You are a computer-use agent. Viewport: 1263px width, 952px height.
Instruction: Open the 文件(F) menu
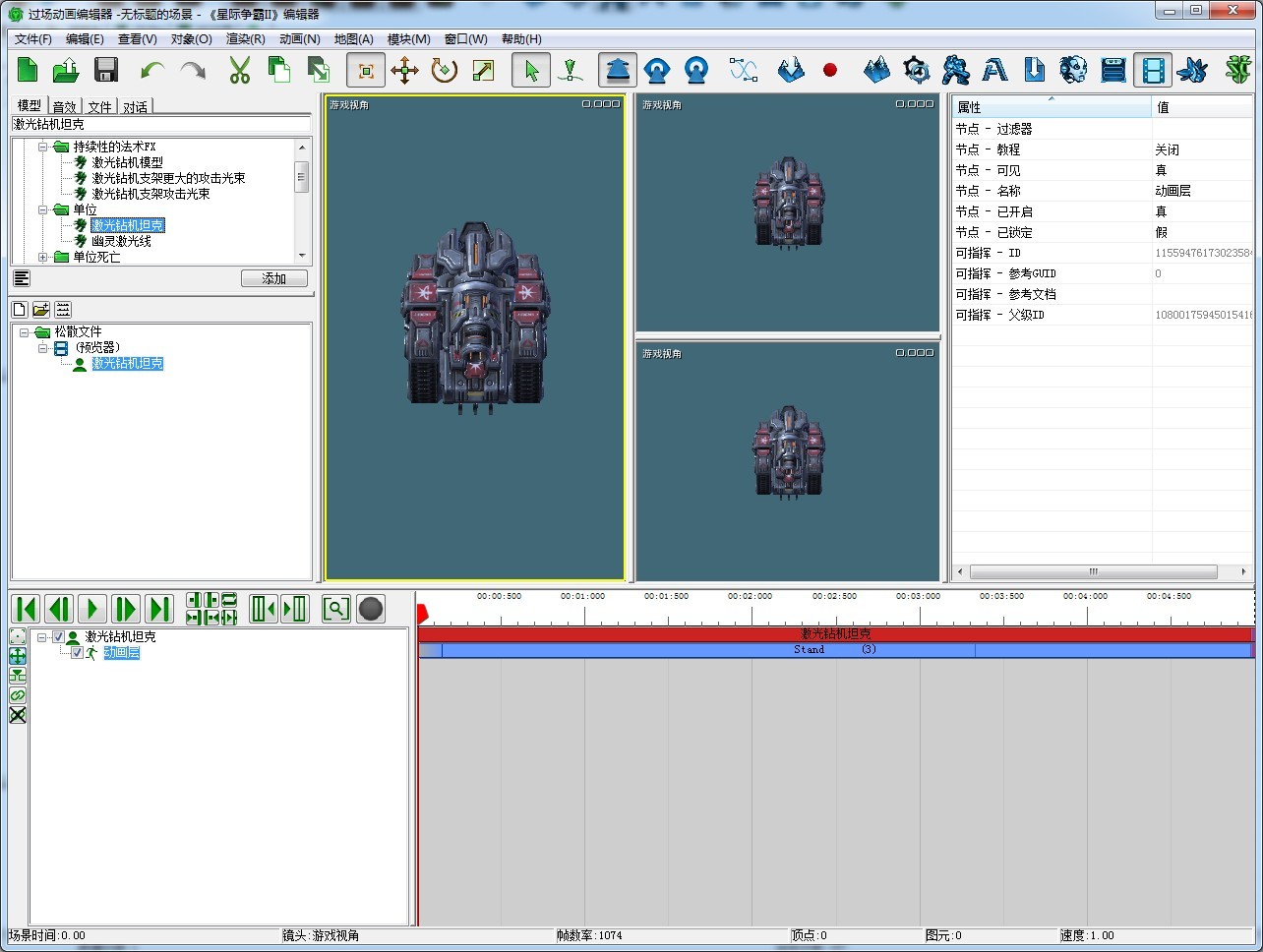(x=33, y=39)
